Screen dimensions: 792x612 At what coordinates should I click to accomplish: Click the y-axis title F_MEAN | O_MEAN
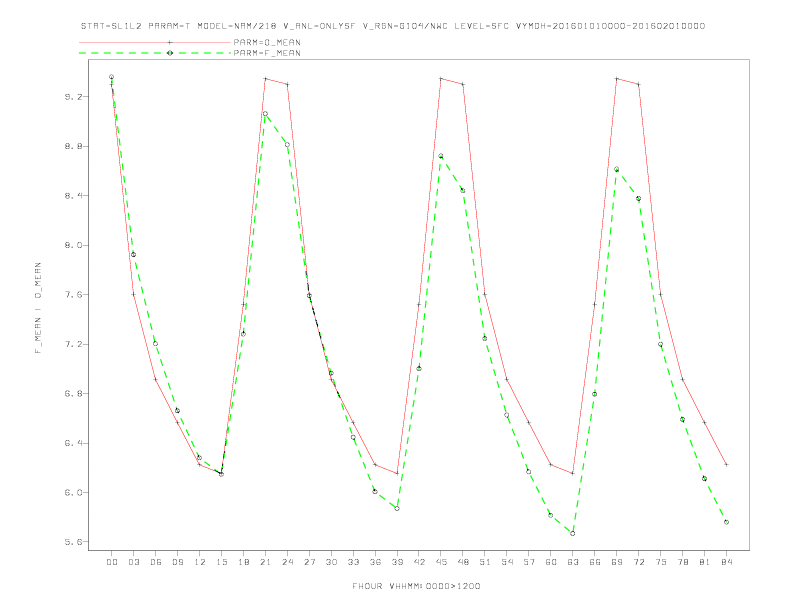(x=38, y=308)
